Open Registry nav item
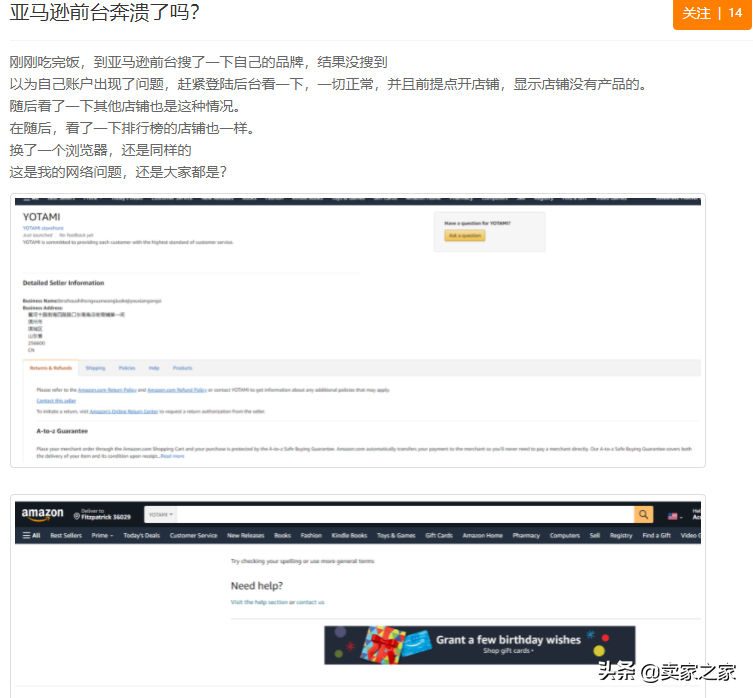 pos(621,535)
